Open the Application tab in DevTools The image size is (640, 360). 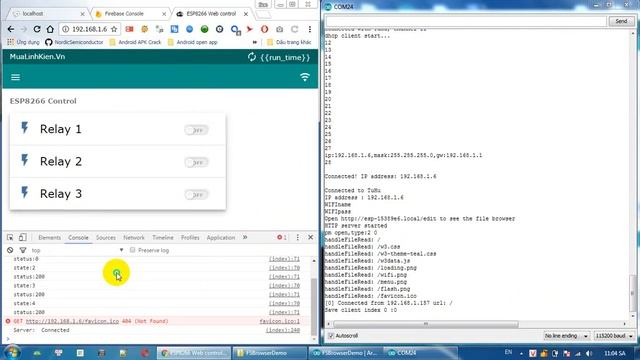(221, 238)
